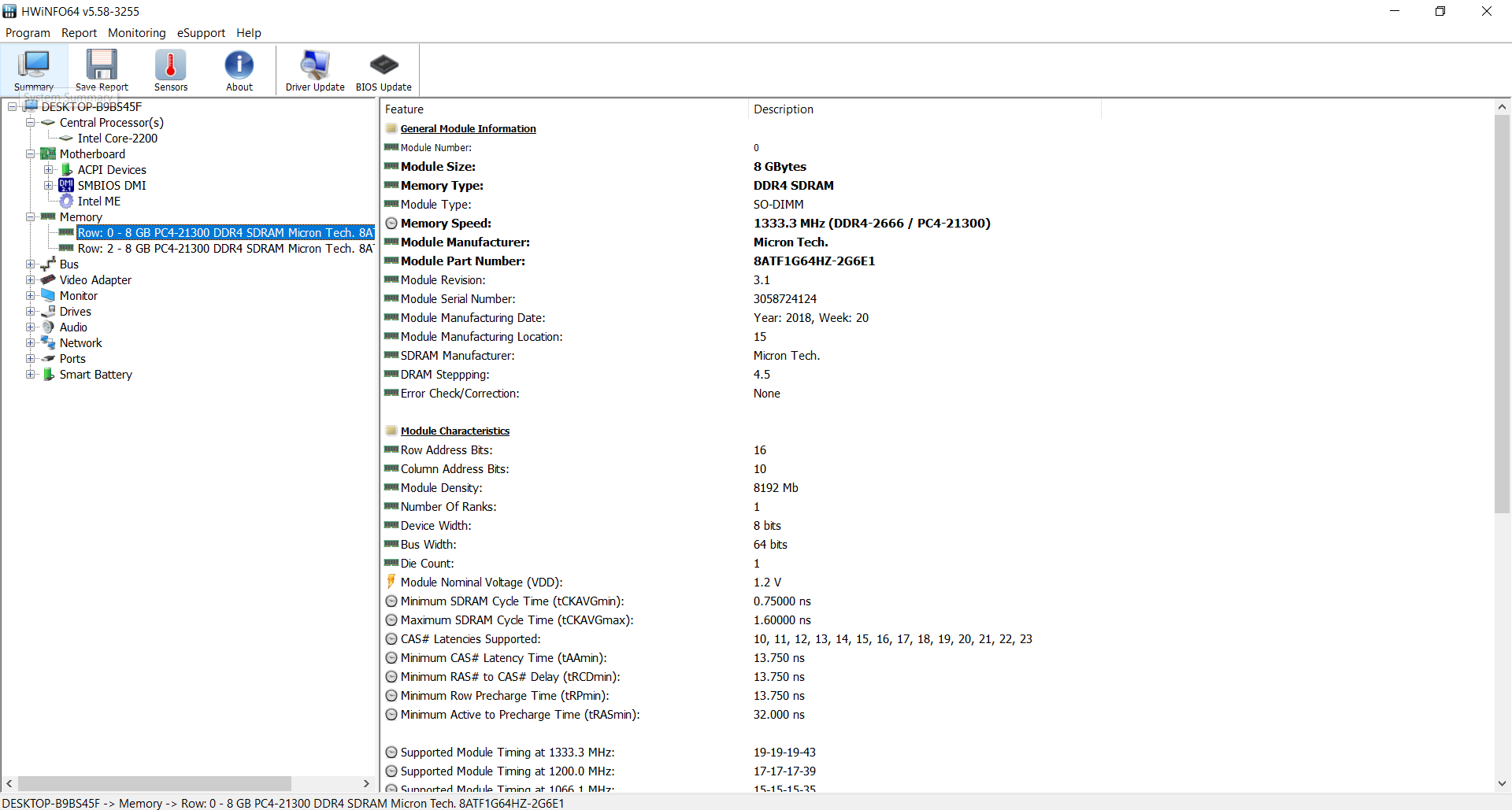Image resolution: width=1512 pixels, height=810 pixels.
Task: Collapse the Central Processor(s) node
Action: [30, 122]
